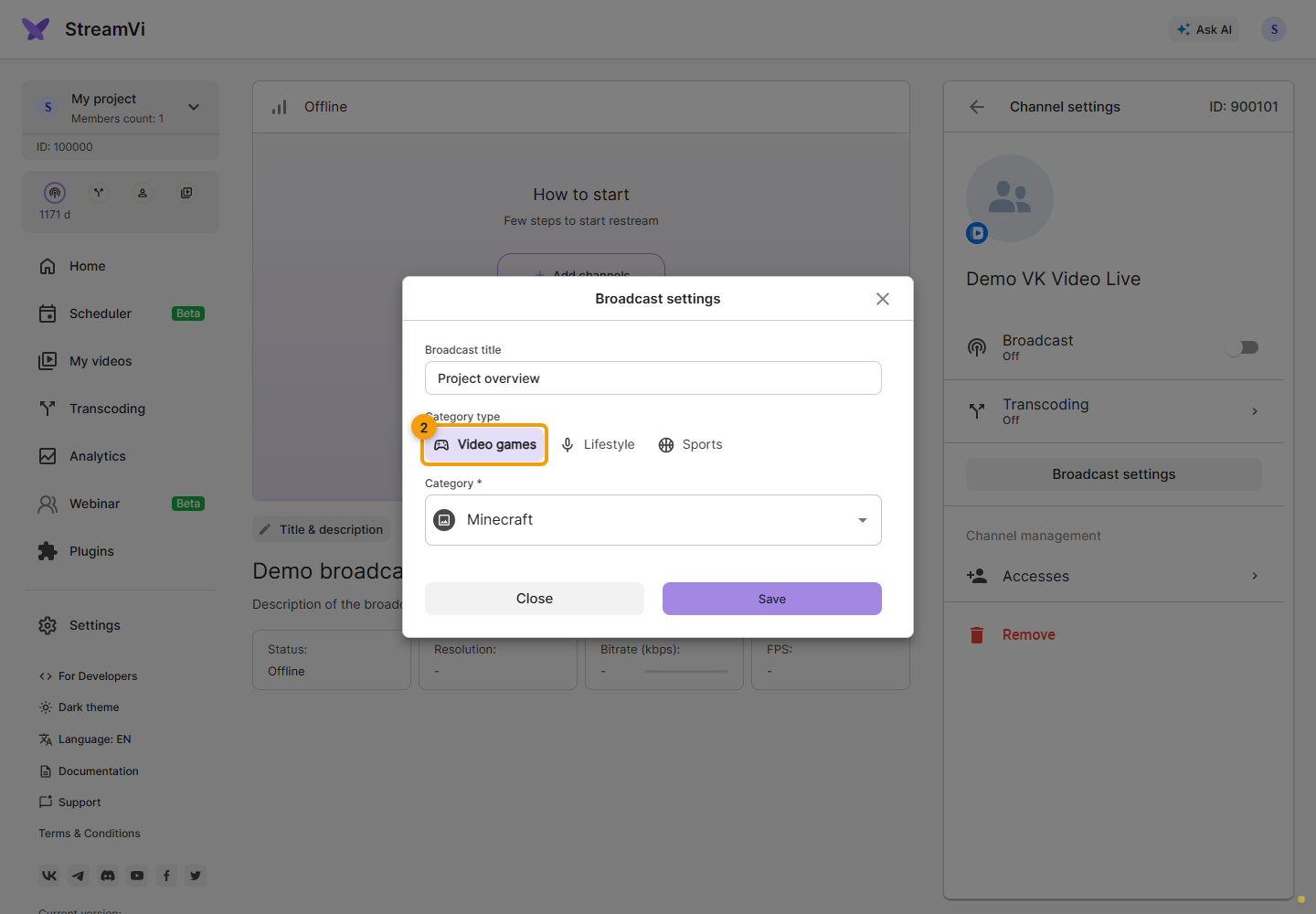The image size is (1316, 914).
Task: Click the person icon in the sidebar icon row
Action: point(143,193)
